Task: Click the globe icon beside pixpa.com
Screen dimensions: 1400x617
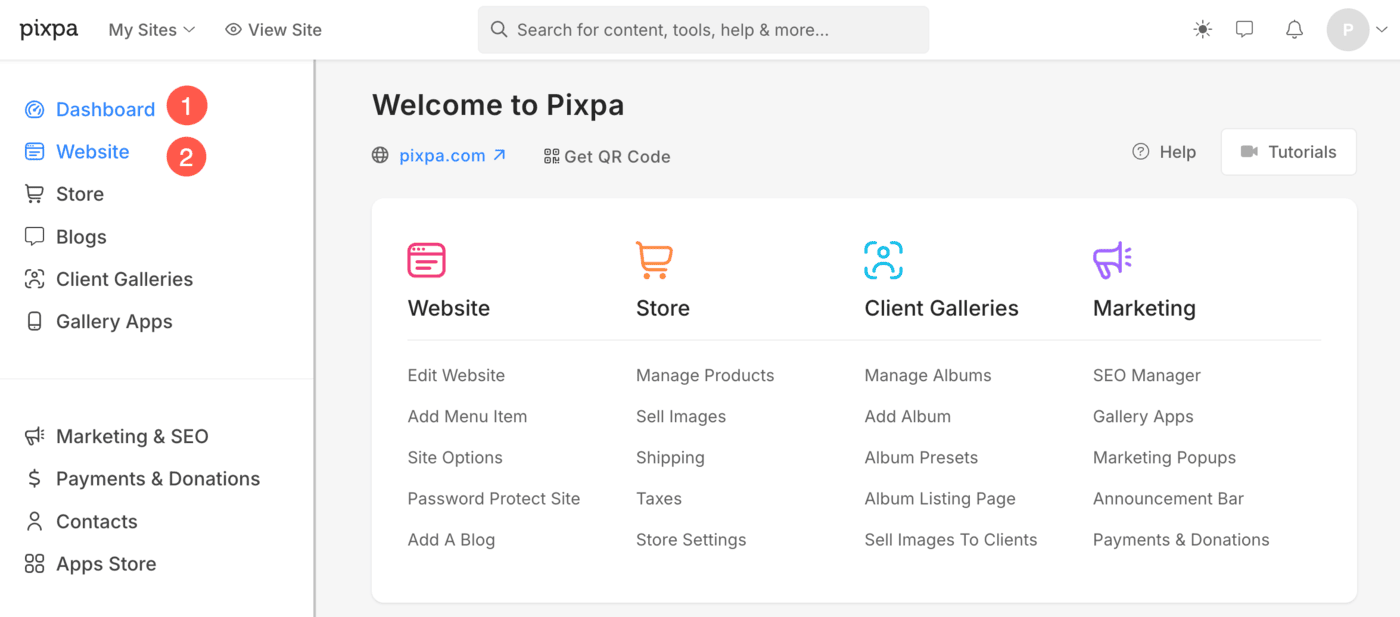Action: tap(380, 155)
